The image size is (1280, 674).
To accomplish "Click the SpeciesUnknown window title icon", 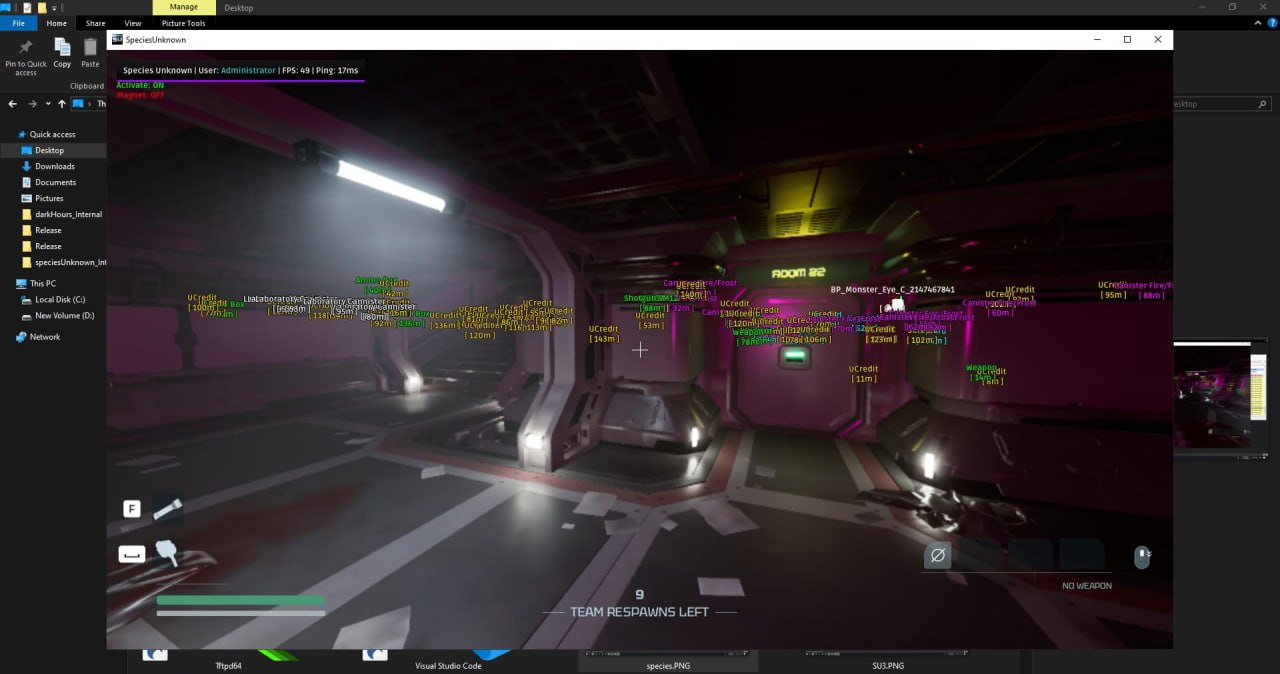I will click(117, 40).
